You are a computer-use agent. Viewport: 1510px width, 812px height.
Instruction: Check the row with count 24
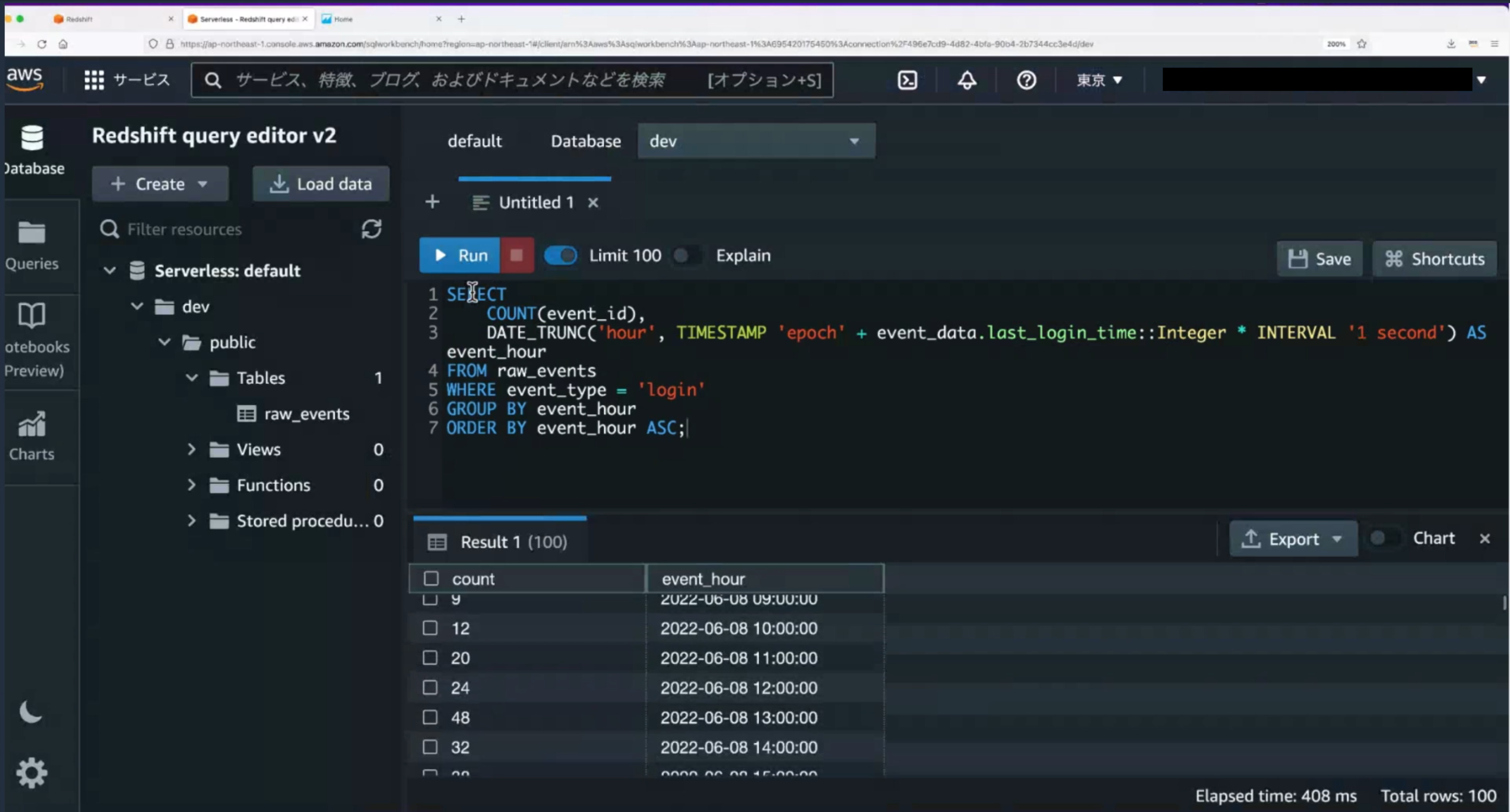click(x=430, y=687)
